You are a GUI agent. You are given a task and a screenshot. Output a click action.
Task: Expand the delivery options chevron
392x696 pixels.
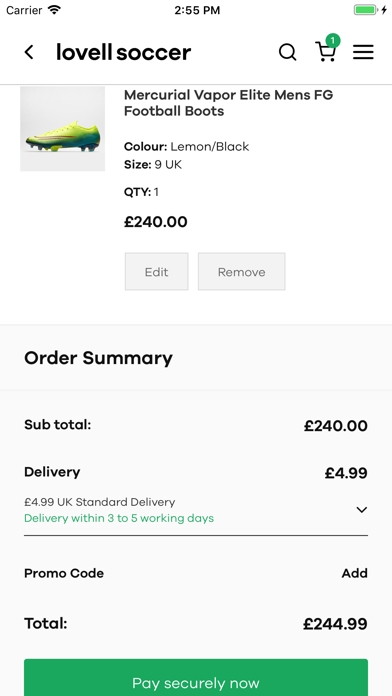tap(362, 510)
